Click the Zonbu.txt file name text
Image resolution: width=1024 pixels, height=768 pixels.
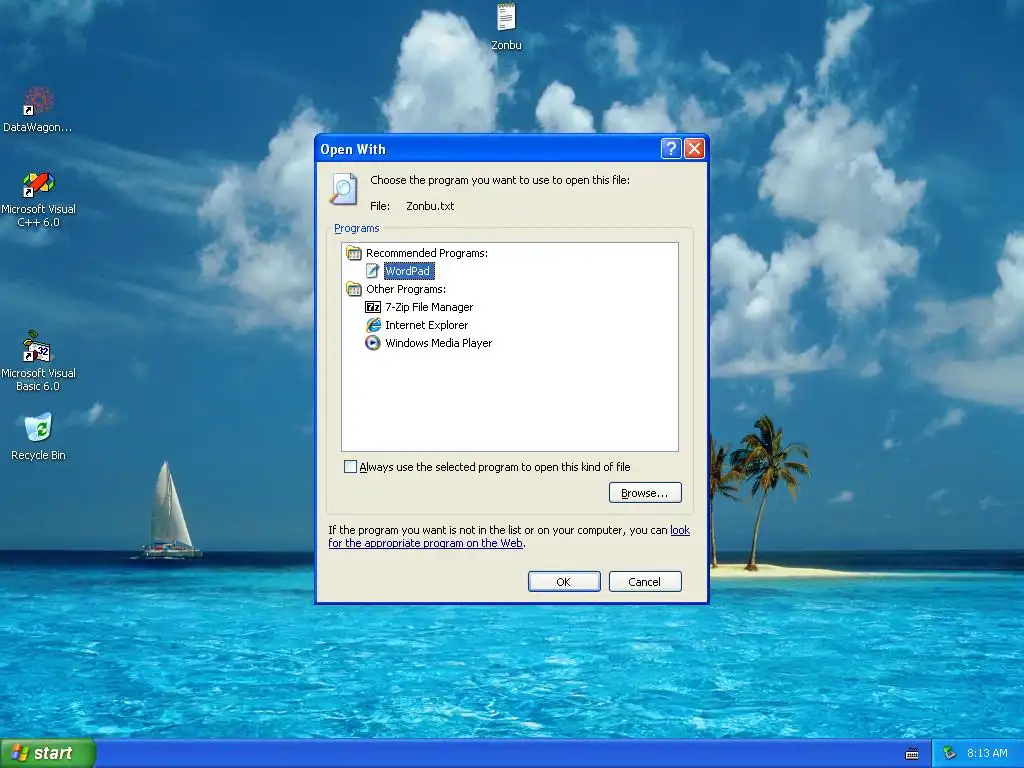[430, 206]
